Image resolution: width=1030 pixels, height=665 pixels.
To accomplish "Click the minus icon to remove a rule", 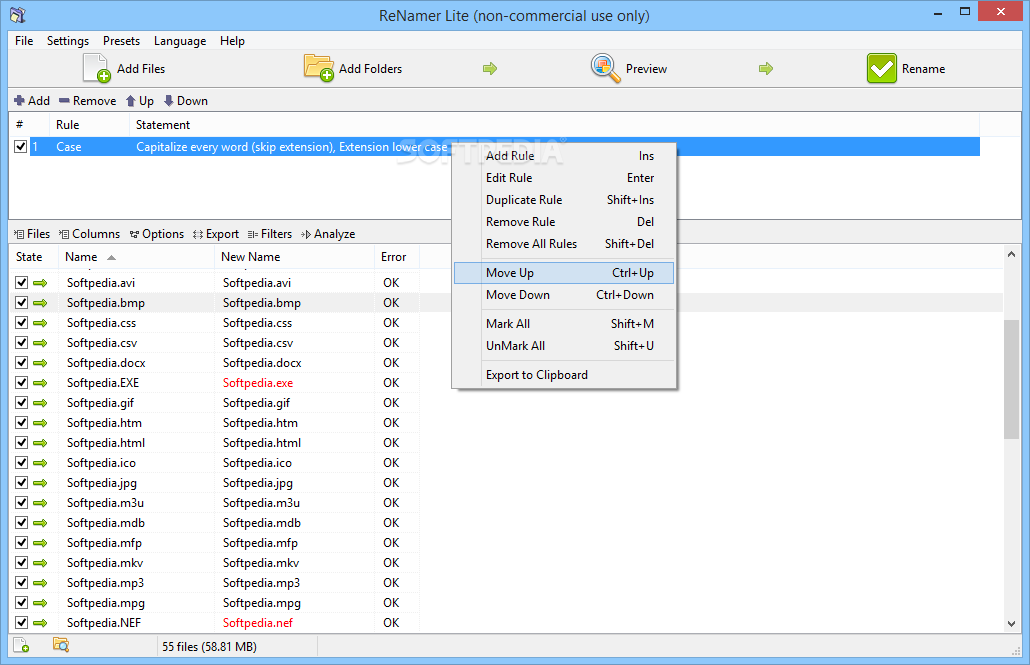I will (x=64, y=101).
